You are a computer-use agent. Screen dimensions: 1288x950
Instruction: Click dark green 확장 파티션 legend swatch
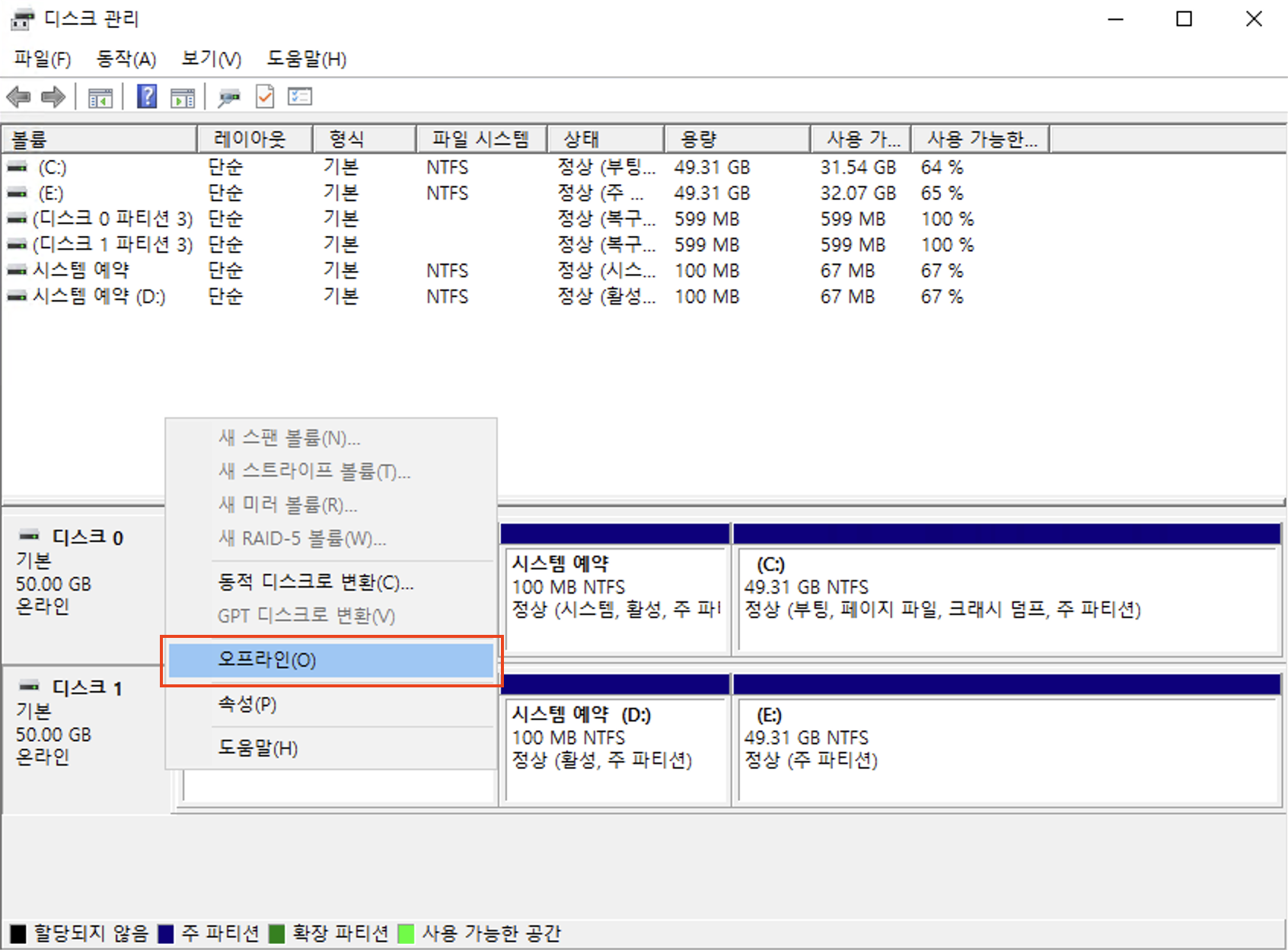277,933
